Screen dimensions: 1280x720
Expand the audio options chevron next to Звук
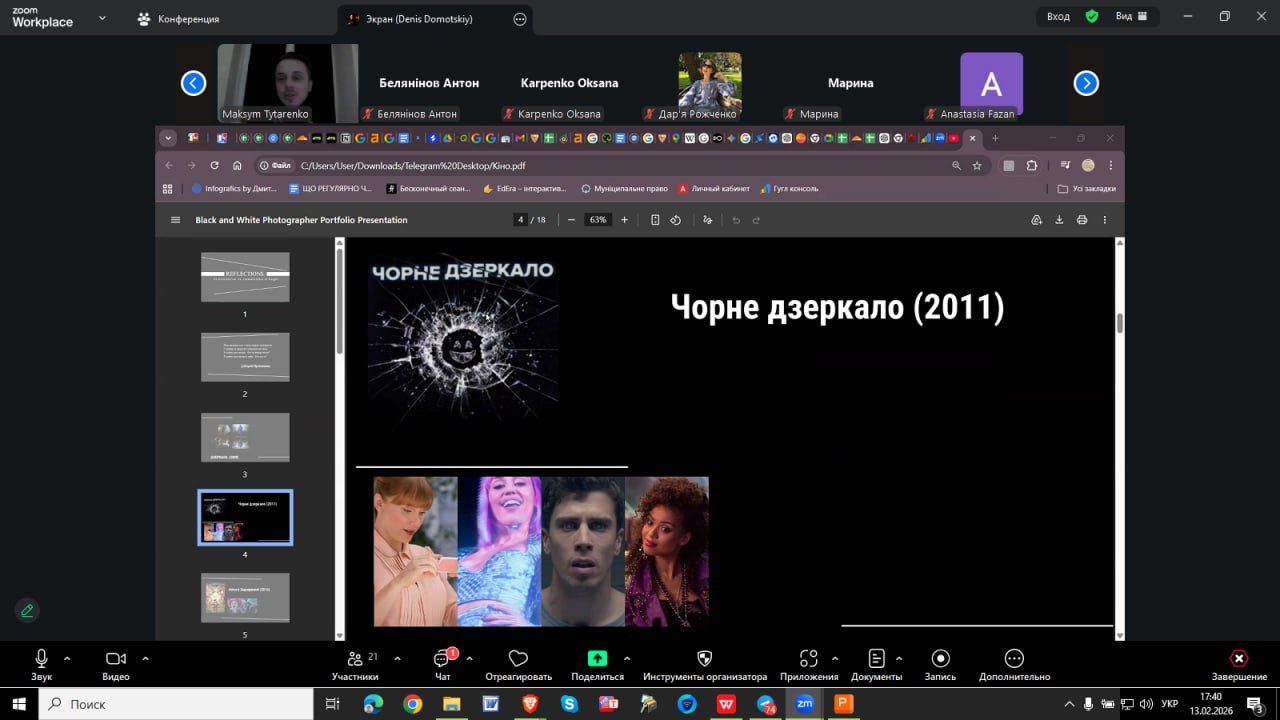point(67,658)
